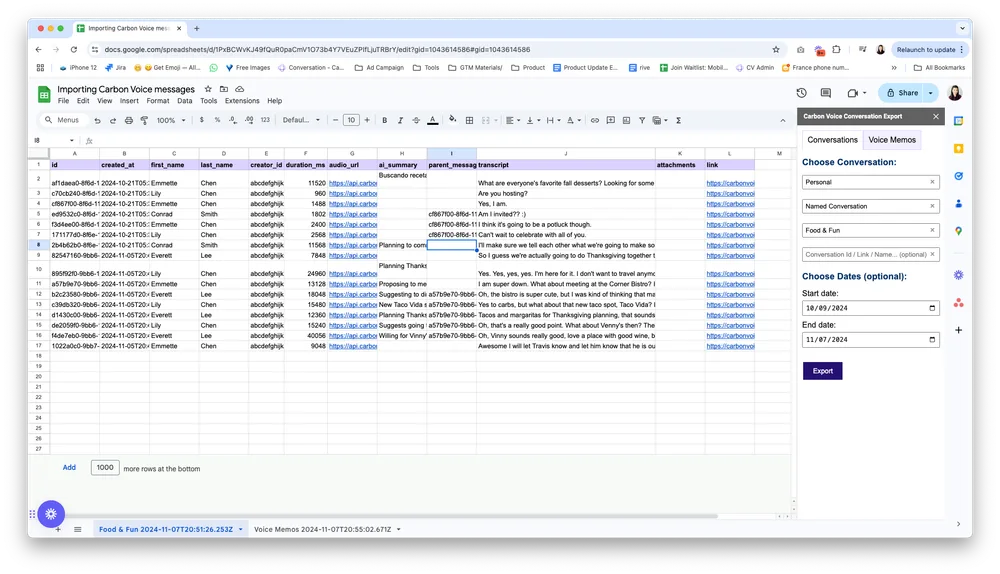The height and width of the screenshot is (574, 1000).
Task: Select the Paint format roller icon
Action: coord(145,121)
